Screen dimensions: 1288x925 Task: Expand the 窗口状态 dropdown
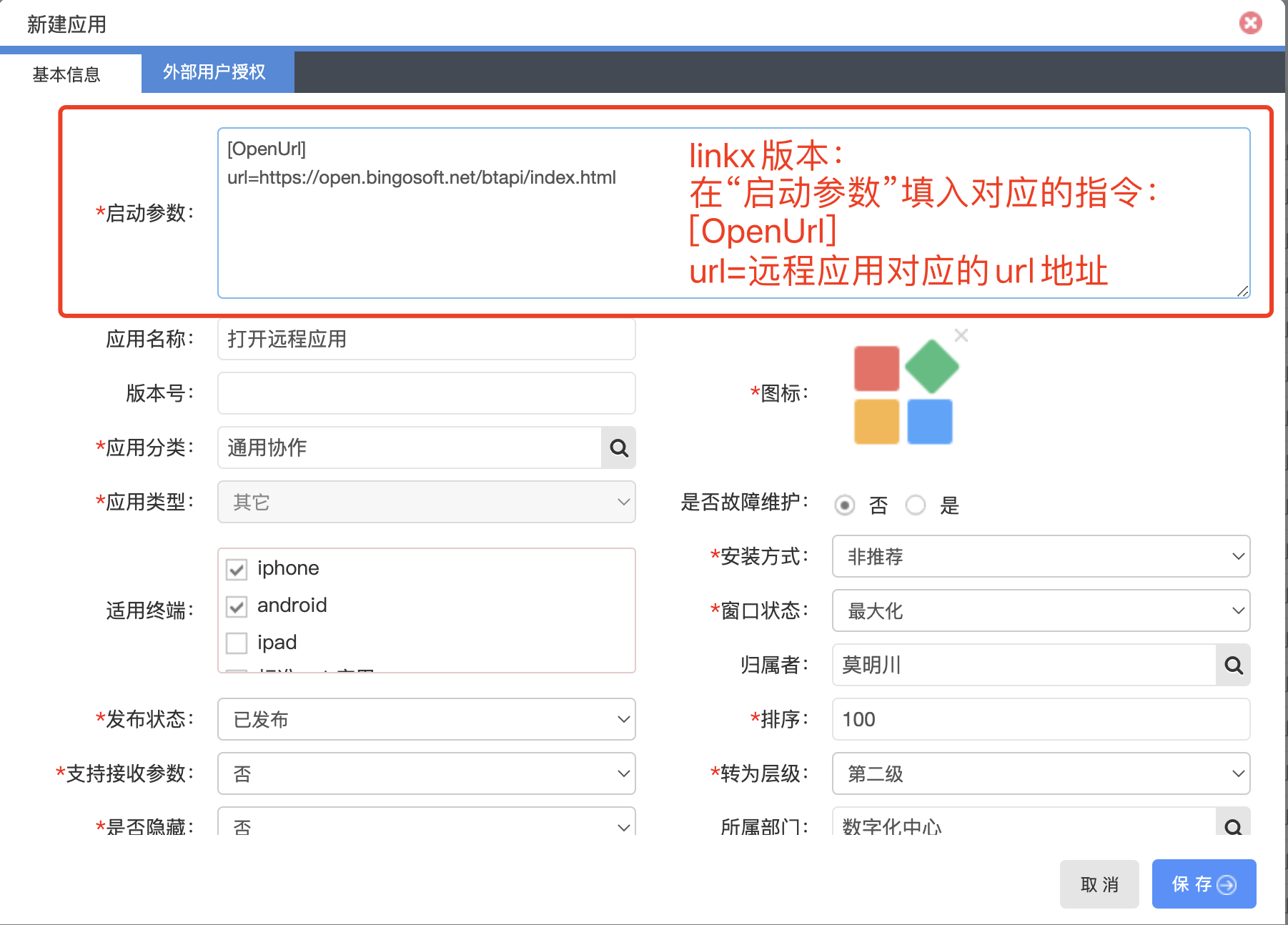(x=1041, y=610)
